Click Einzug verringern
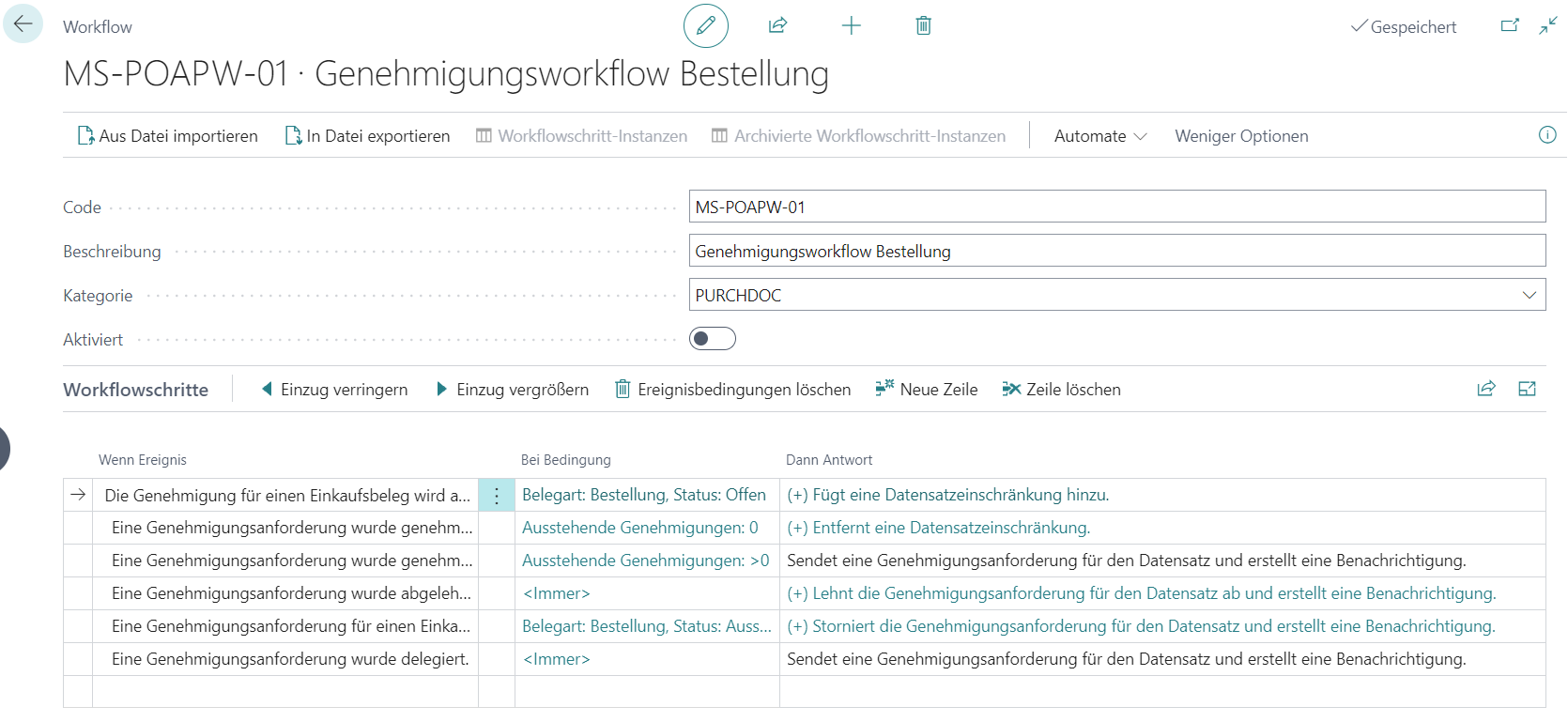The image size is (1568, 722). [334, 390]
